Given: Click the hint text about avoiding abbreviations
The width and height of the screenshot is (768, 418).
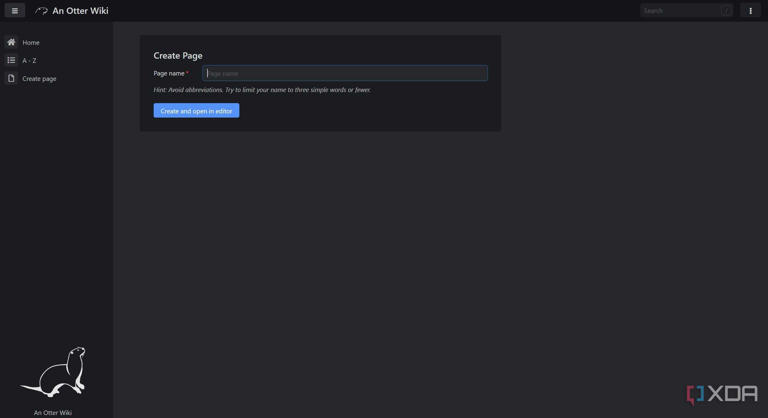Looking at the screenshot, I should pos(262,90).
